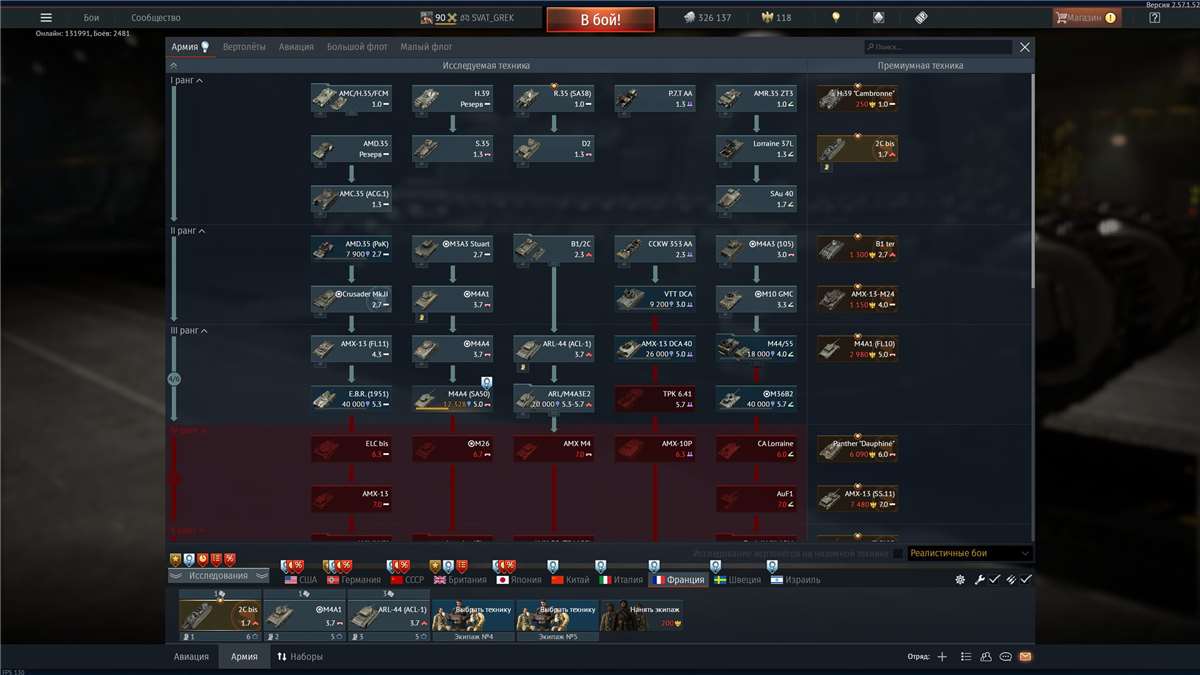
Task: Collapse the III ранг section
Action: click(189, 331)
